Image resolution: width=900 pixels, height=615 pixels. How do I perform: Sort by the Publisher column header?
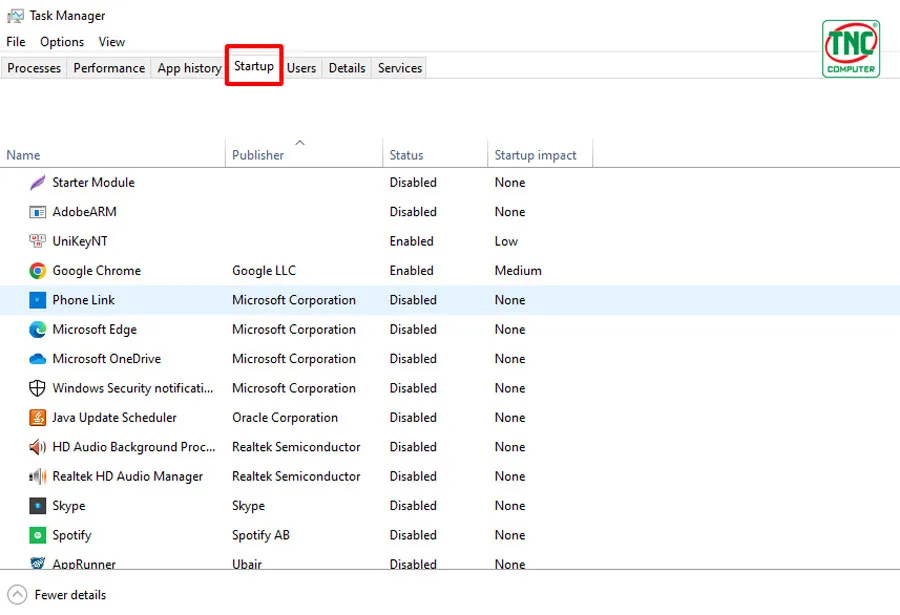tap(304, 154)
